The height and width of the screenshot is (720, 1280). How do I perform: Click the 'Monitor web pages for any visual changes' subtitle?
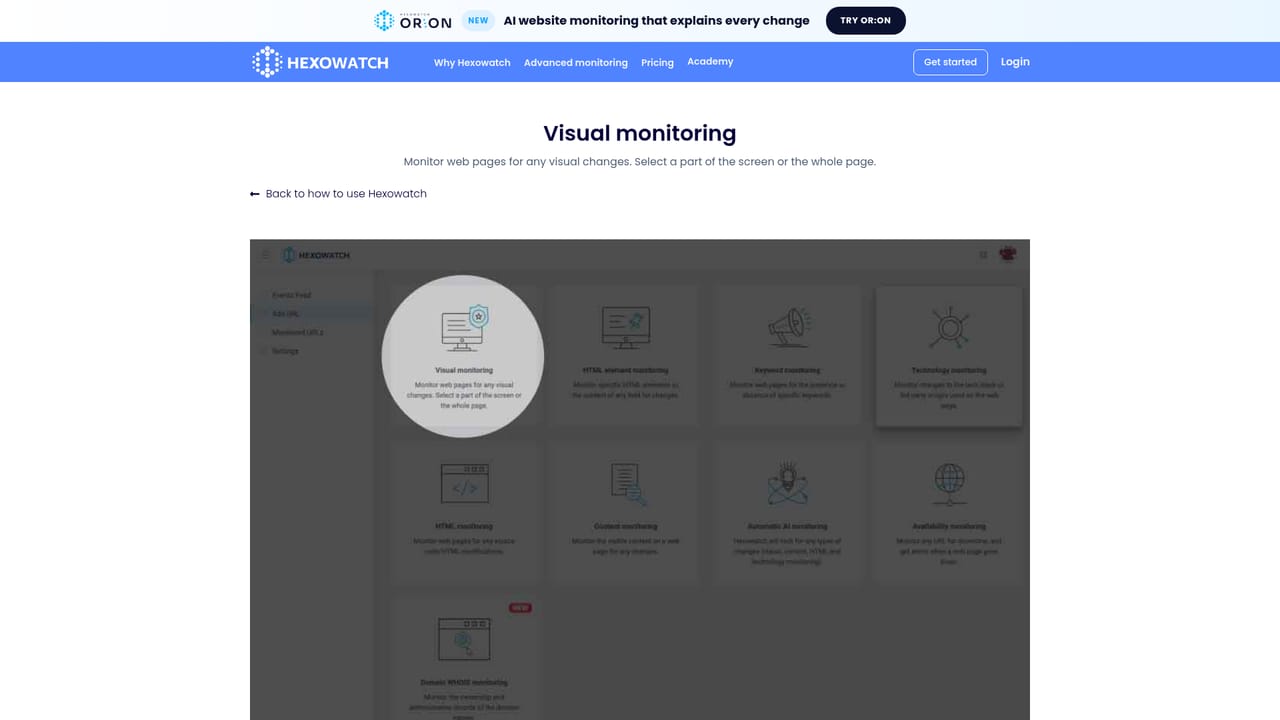click(640, 162)
